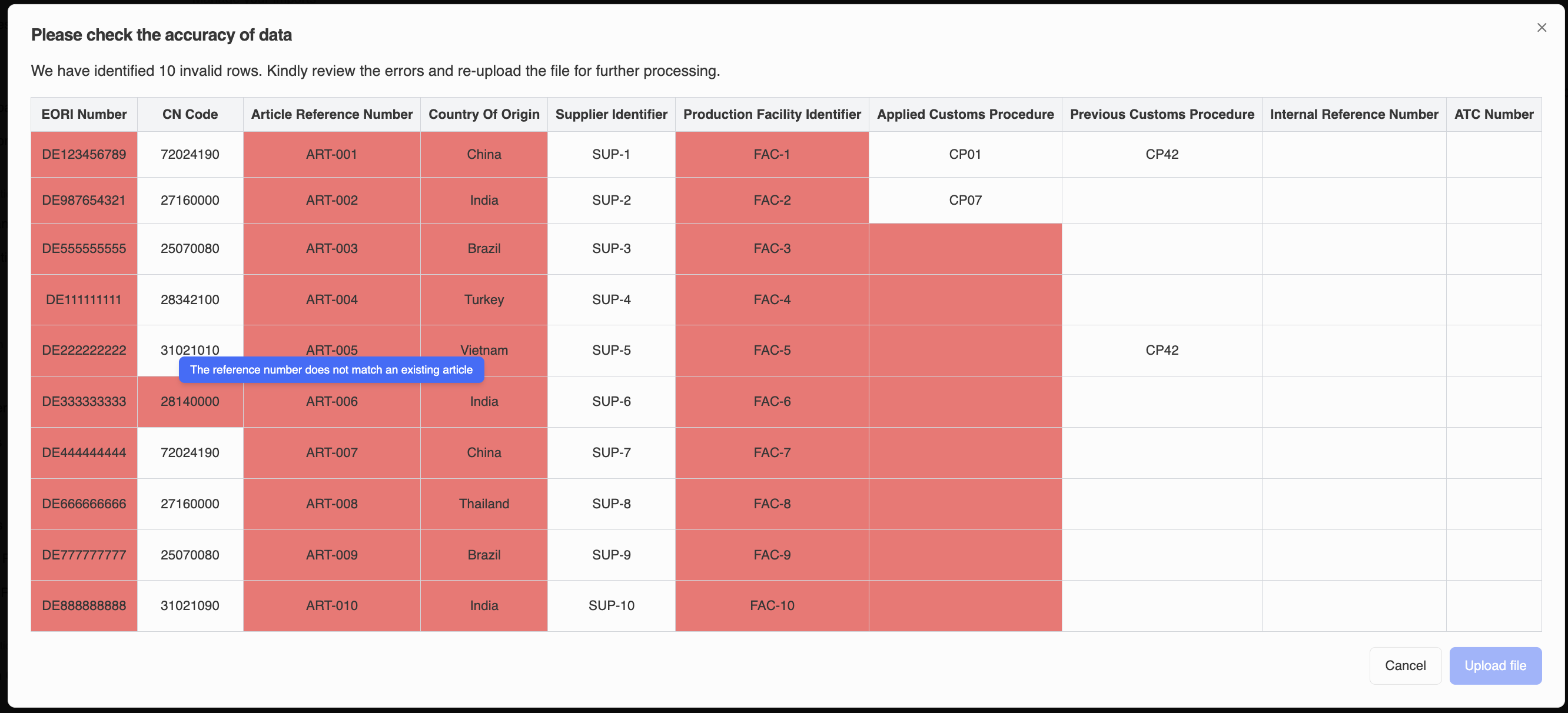Click the Cancel button

tap(1405, 665)
